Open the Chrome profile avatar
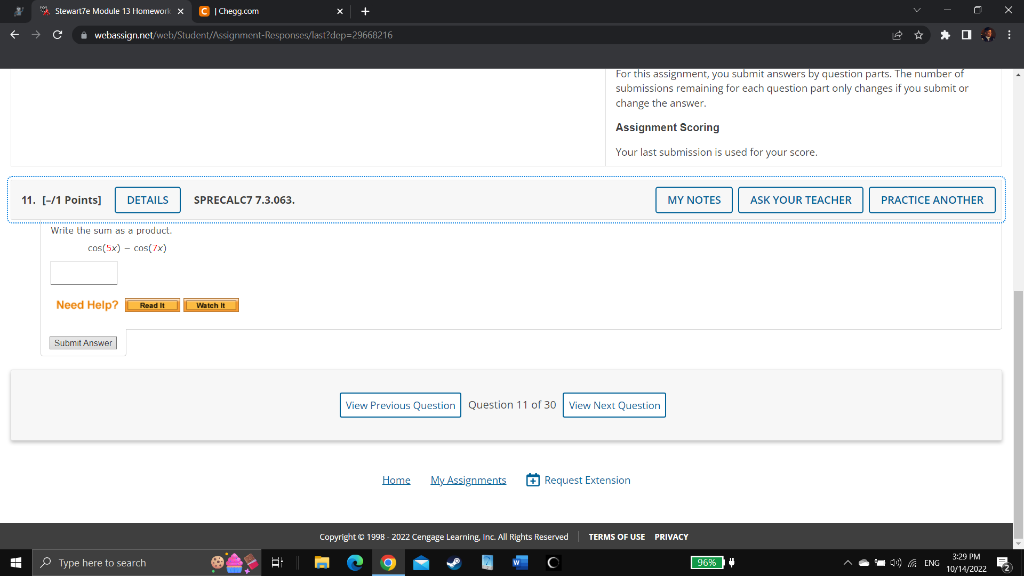This screenshot has height=576, width=1024. click(x=988, y=35)
